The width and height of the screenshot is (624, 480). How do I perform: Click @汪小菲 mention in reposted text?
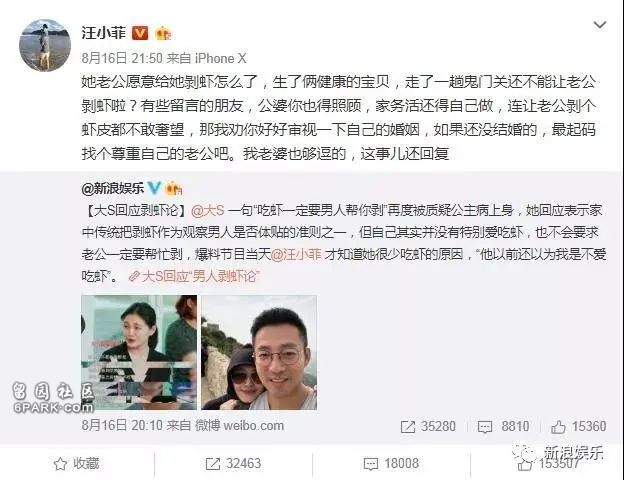[296, 254]
